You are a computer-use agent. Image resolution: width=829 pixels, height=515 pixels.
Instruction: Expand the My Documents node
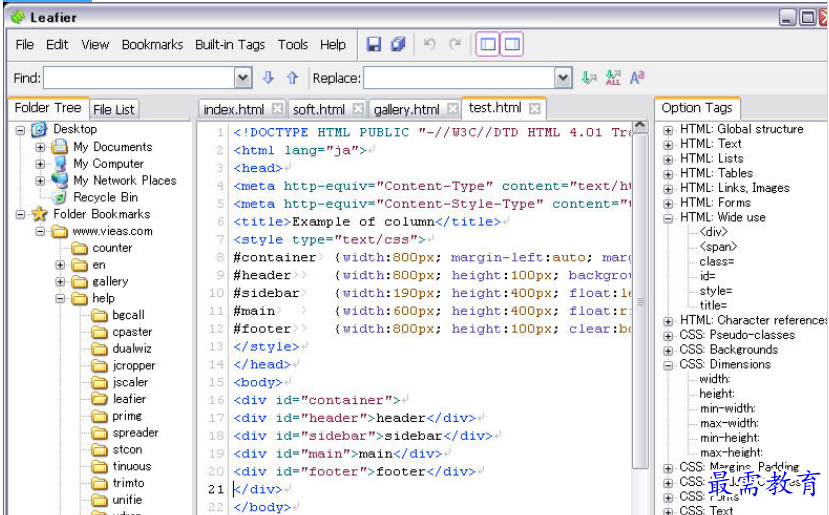tap(40, 147)
